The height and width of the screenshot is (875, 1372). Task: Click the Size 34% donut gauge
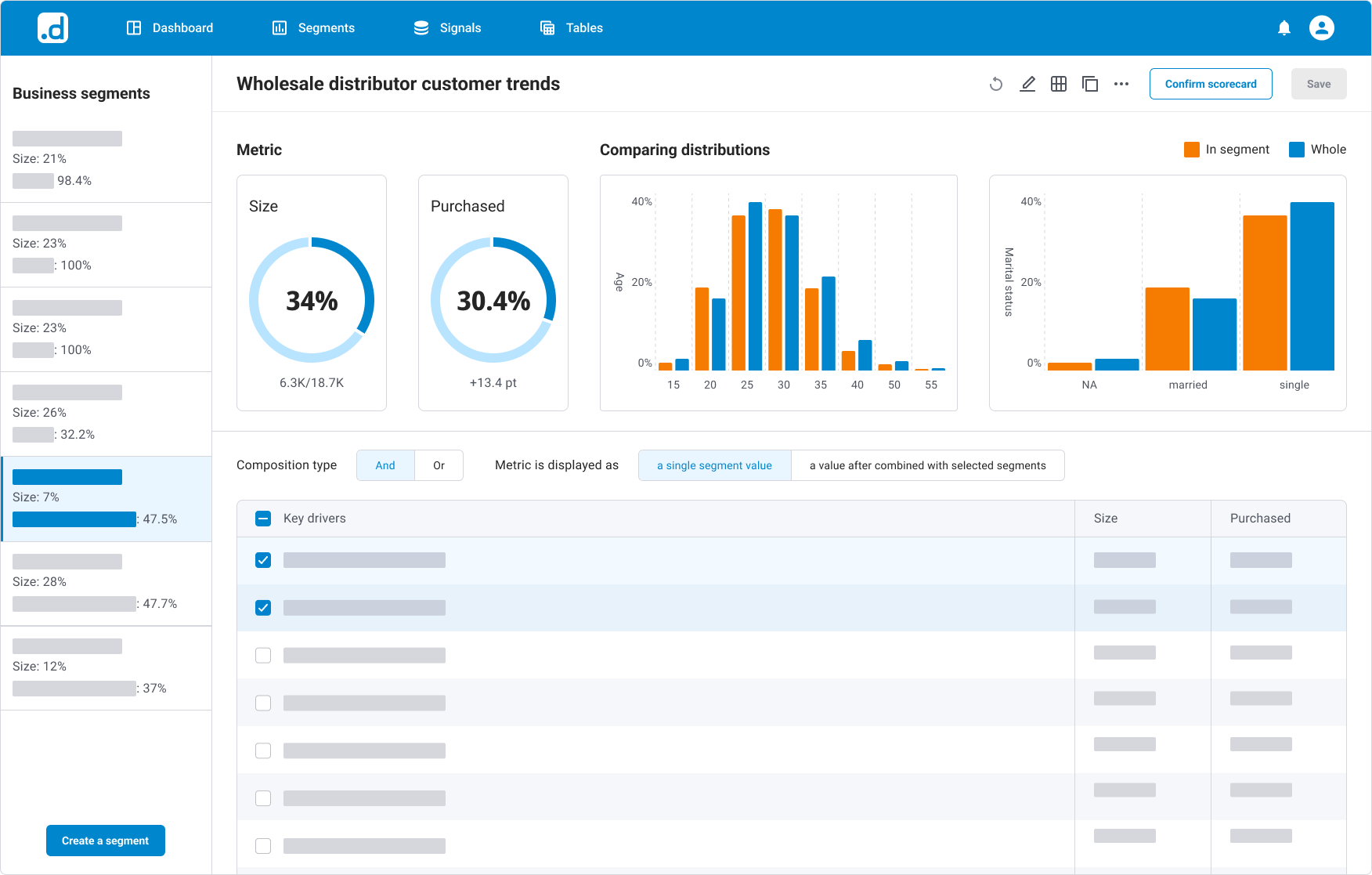tap(312, 300)
